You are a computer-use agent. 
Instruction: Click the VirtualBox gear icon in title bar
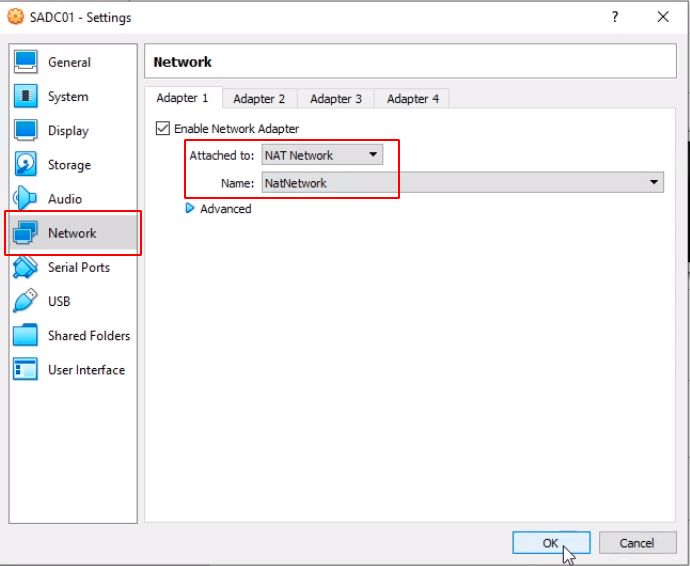[16, 17]
